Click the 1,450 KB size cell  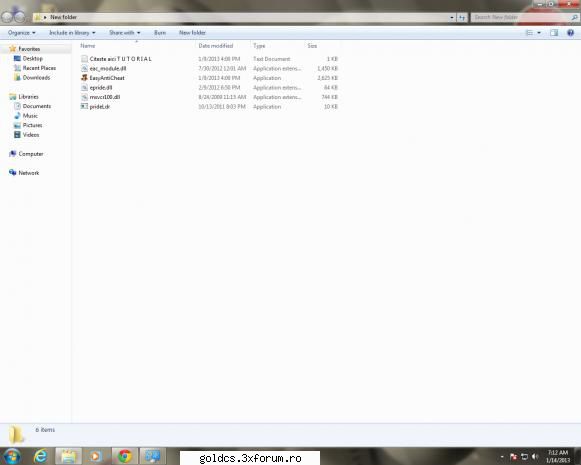coord(327,69)
